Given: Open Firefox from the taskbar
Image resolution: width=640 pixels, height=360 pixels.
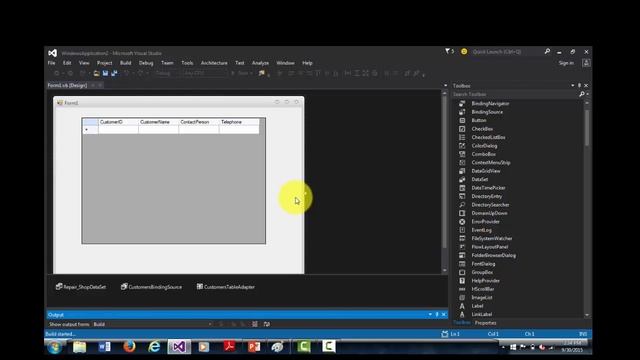Looking at the screenshot, I should pyautogui.click(x=129, y=347).
